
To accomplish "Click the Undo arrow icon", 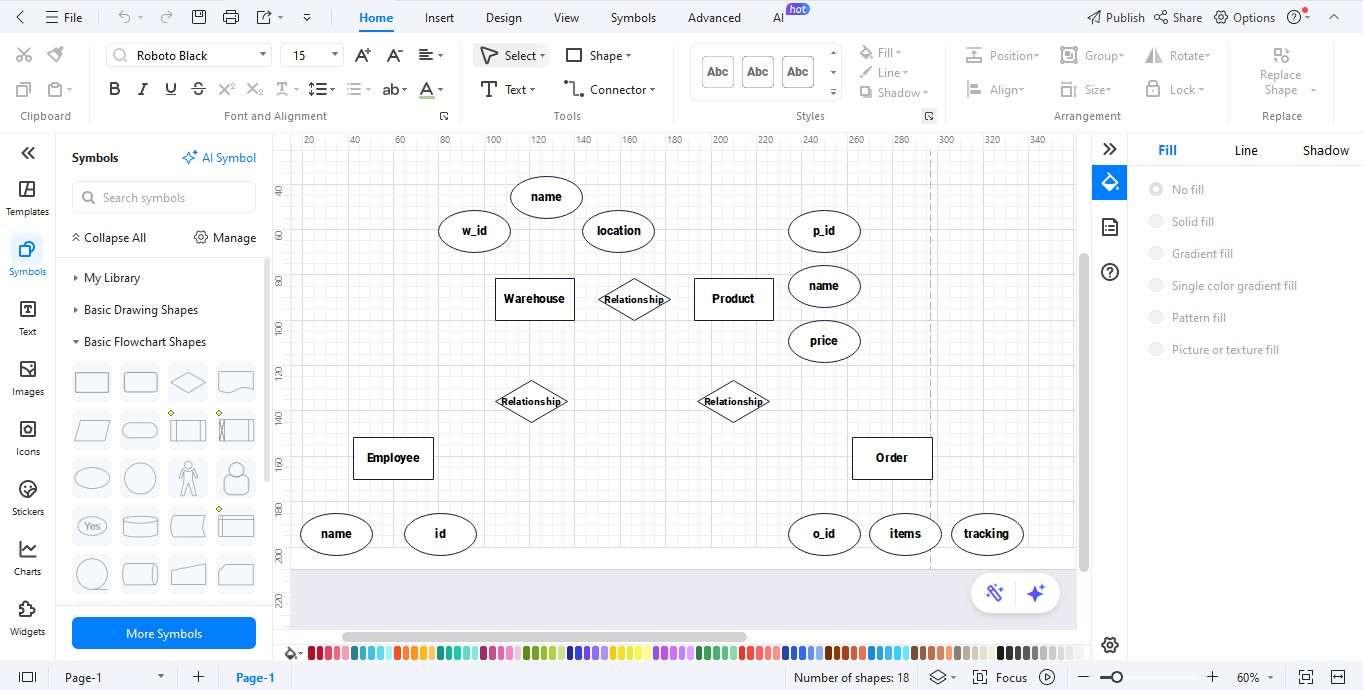I will (x=124, y=17).
